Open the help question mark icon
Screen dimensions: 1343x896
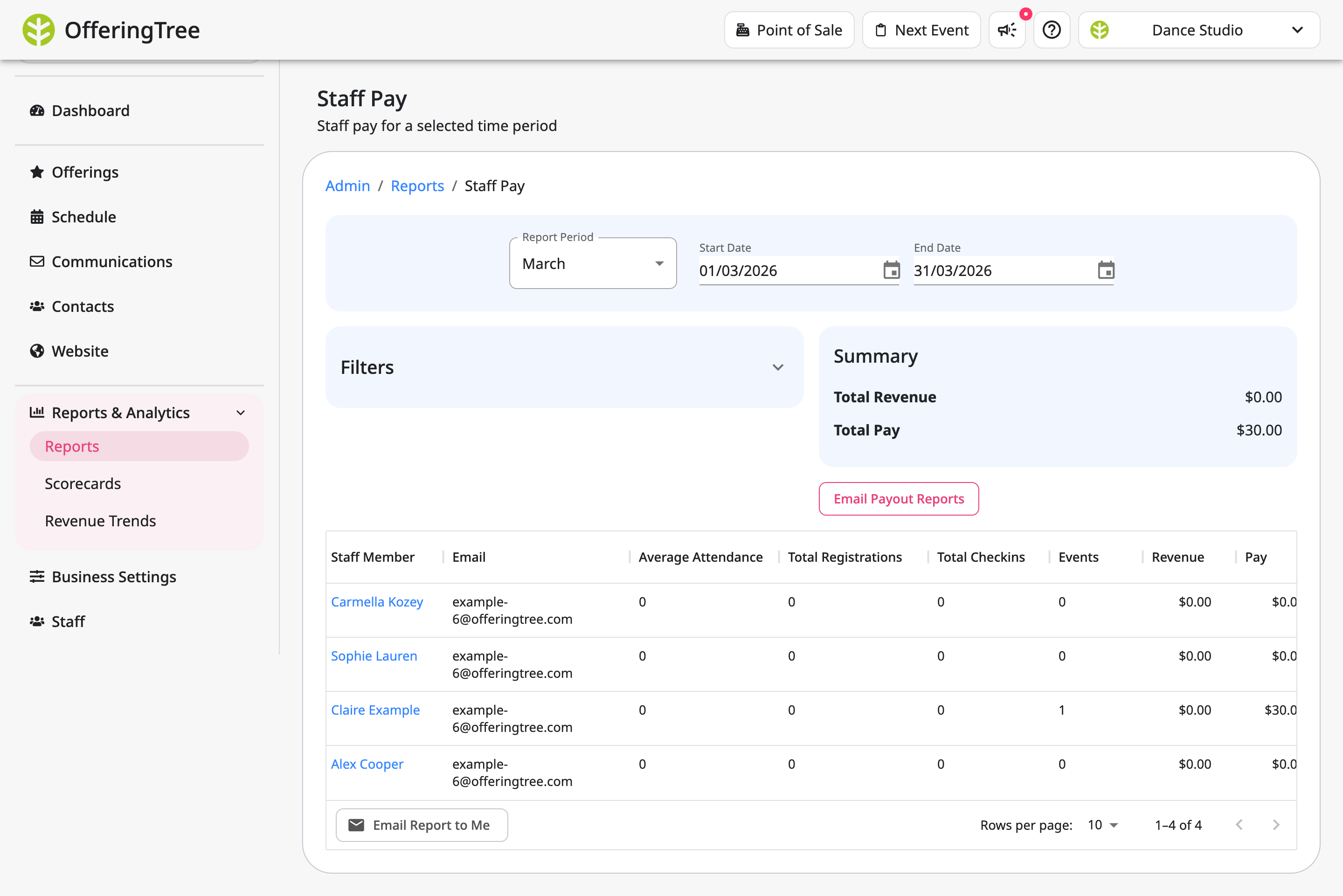[x=1052, y=30]
